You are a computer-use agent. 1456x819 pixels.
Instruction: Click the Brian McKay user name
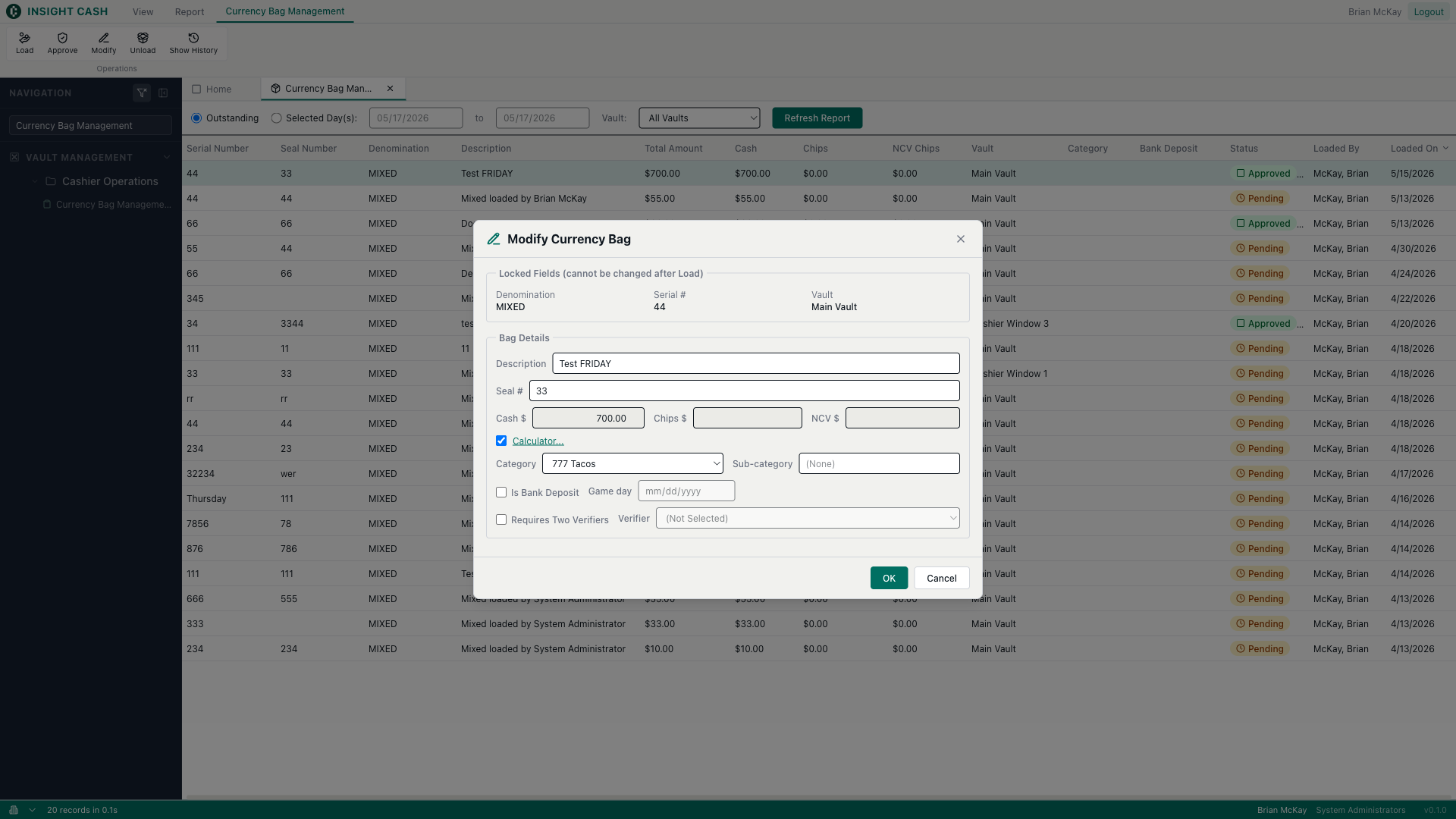coord(1375,11)
